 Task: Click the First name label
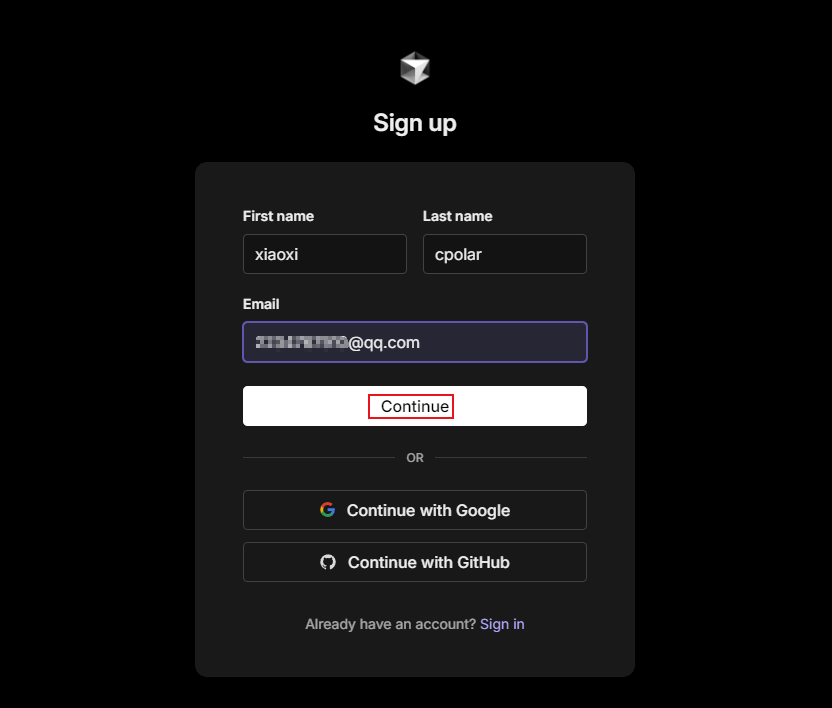[278, 216]
